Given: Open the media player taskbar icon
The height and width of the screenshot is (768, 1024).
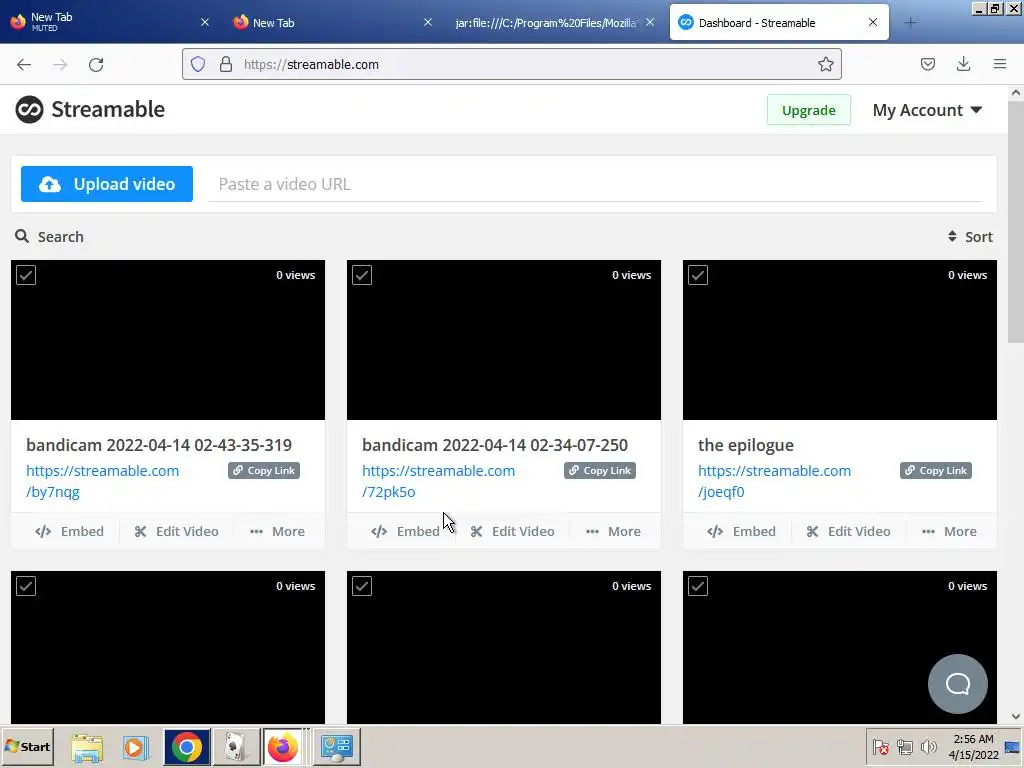Looking at the screenshot, I should 136,746.
